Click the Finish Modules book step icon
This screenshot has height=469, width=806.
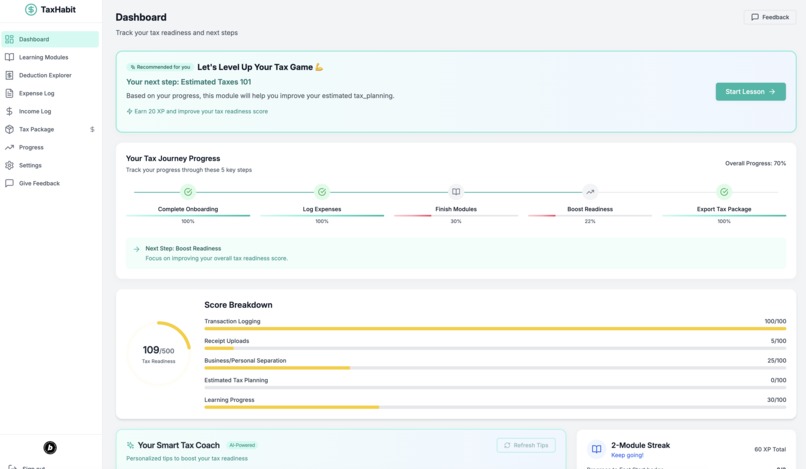tap(456, 192)
